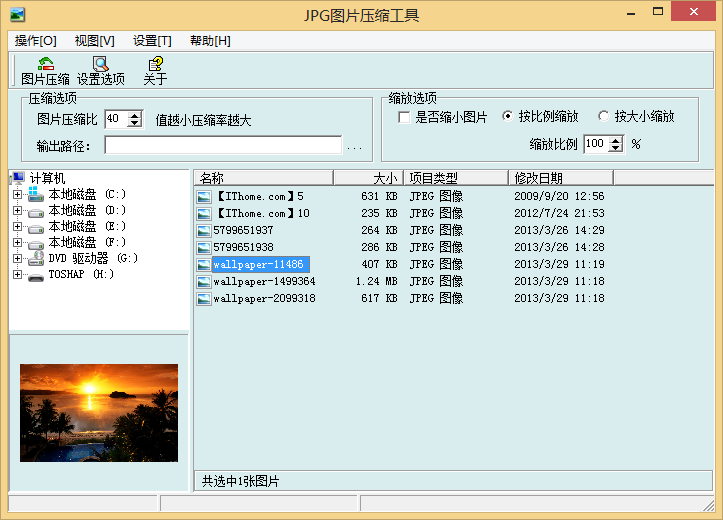
Task: Click the window resize grip corner
Action: [x=708, y=505]
